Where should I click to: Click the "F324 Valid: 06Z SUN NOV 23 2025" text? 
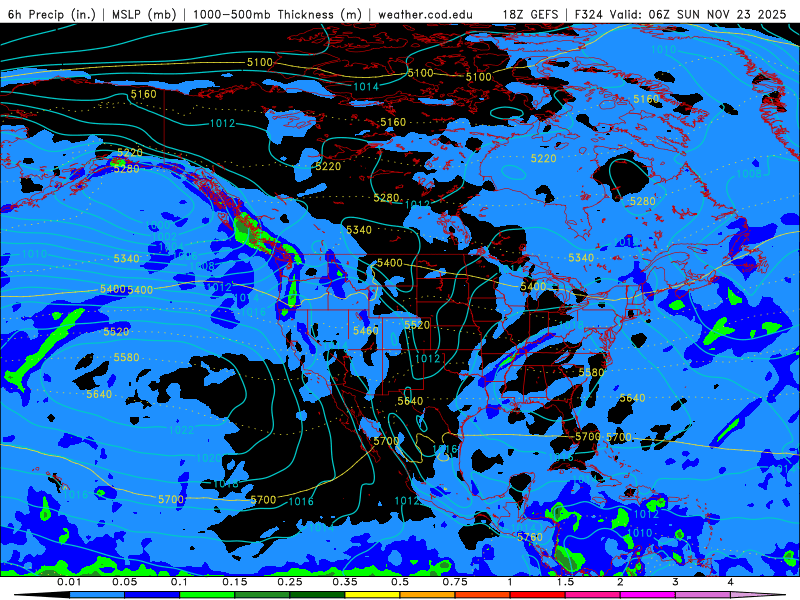pyautogui.click(x=680, y=14)
